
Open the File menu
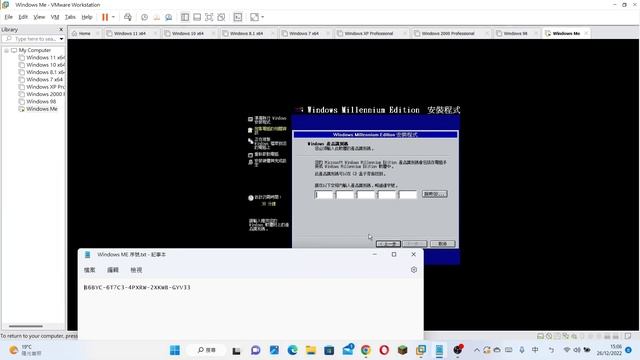(x=9, y=17)
